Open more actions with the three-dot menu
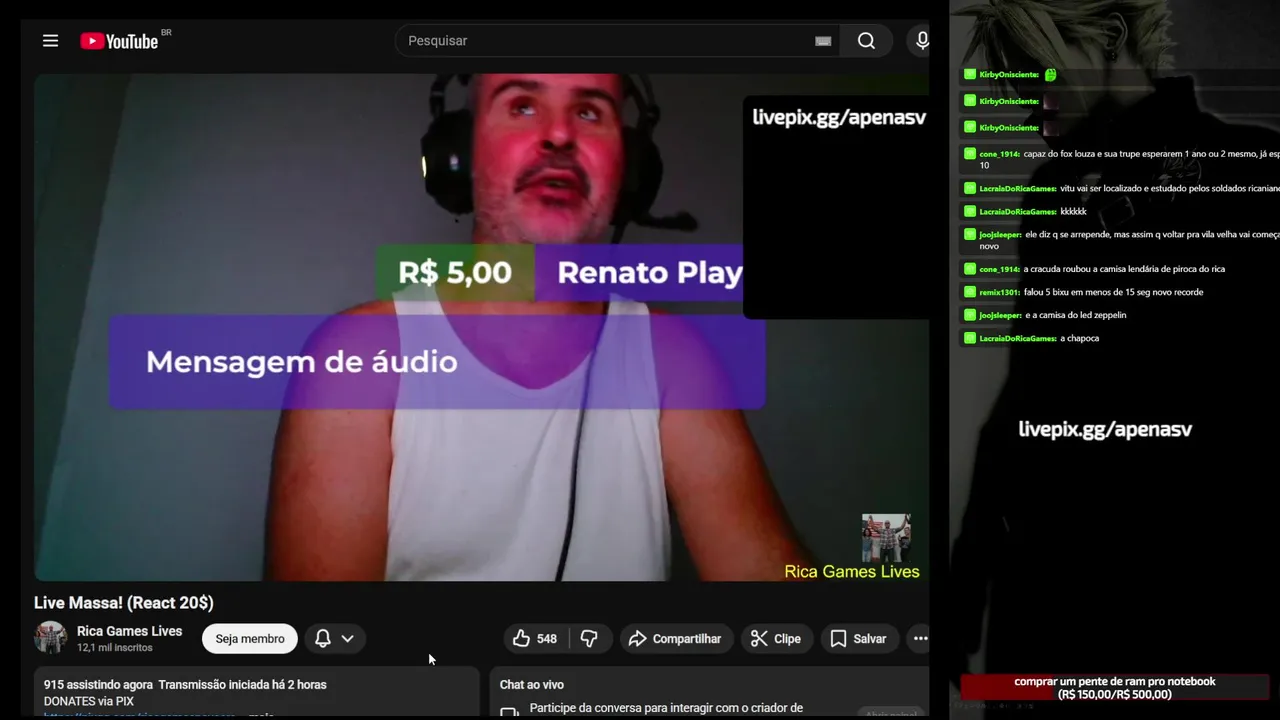 920,638
